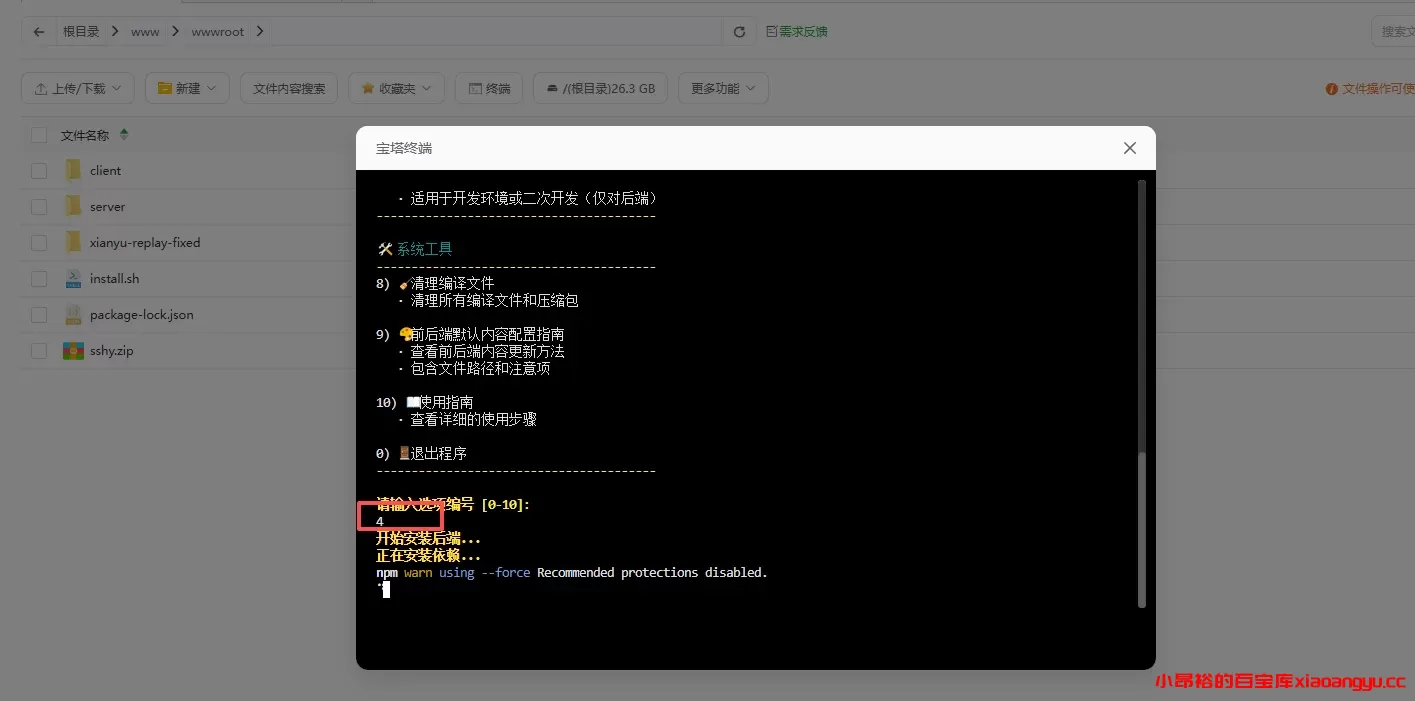
Task: Open the 终端 terminal tool
Action: pos(488,88)
